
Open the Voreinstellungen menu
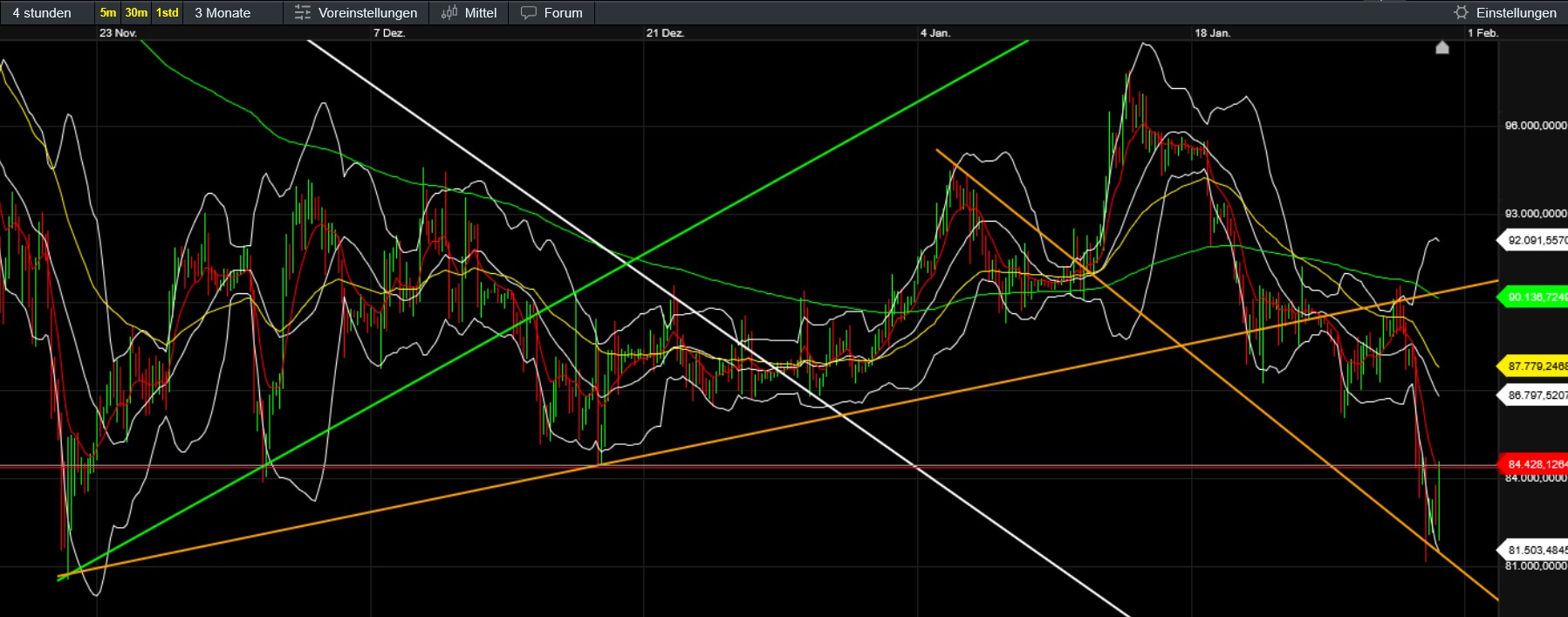pyautogui.click(x=367, y=13)
